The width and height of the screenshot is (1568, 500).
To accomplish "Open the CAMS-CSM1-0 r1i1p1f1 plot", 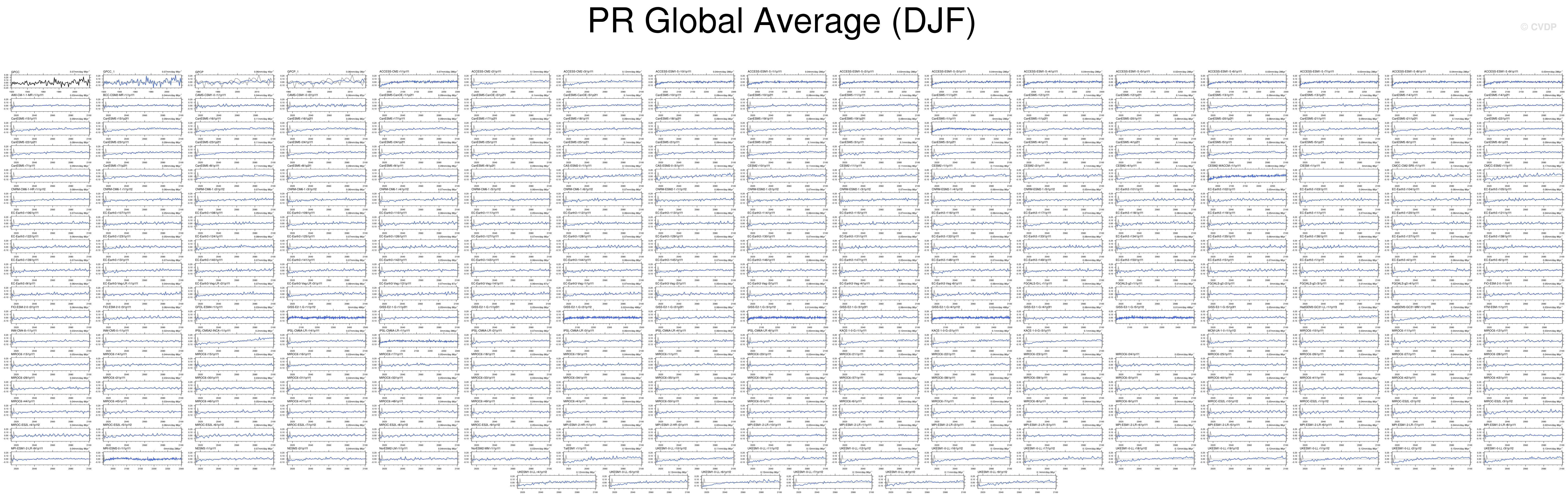I will point(234,105).
